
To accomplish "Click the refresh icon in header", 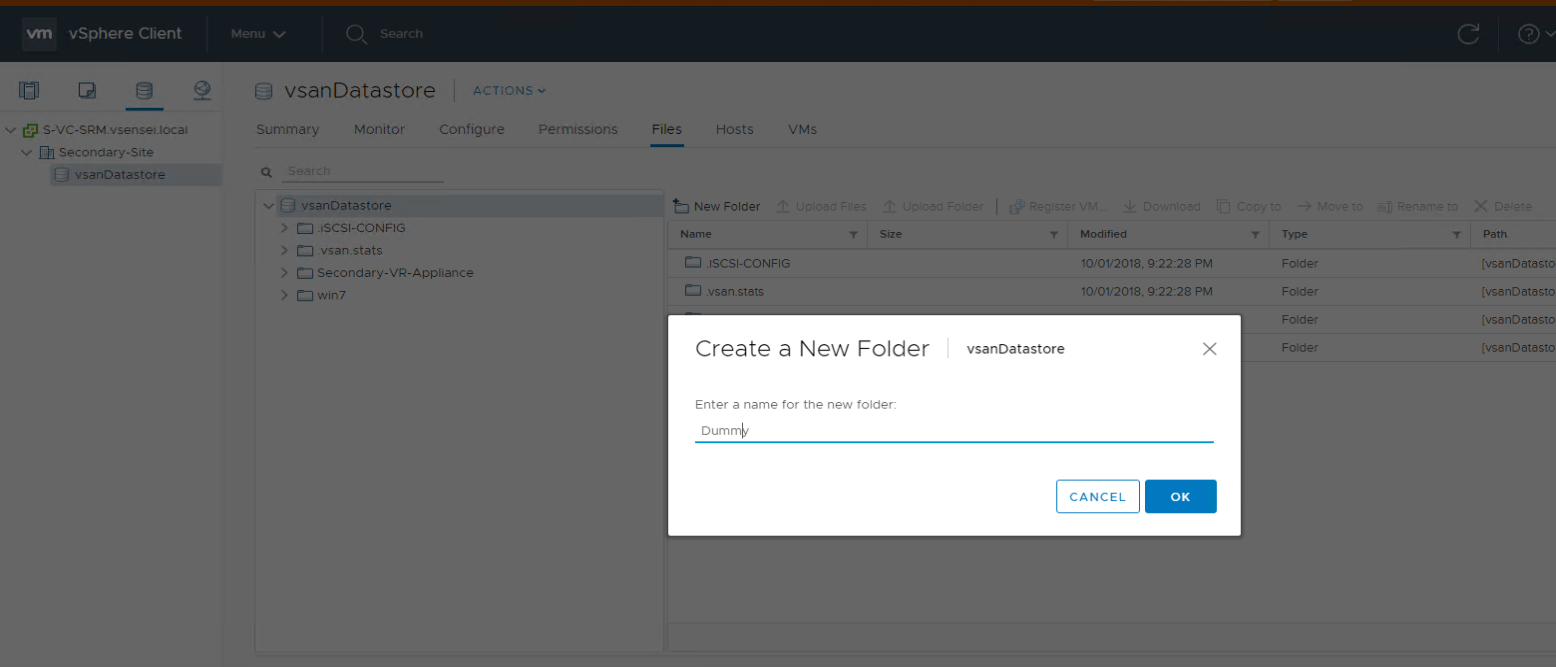I will coord(1467,34).
